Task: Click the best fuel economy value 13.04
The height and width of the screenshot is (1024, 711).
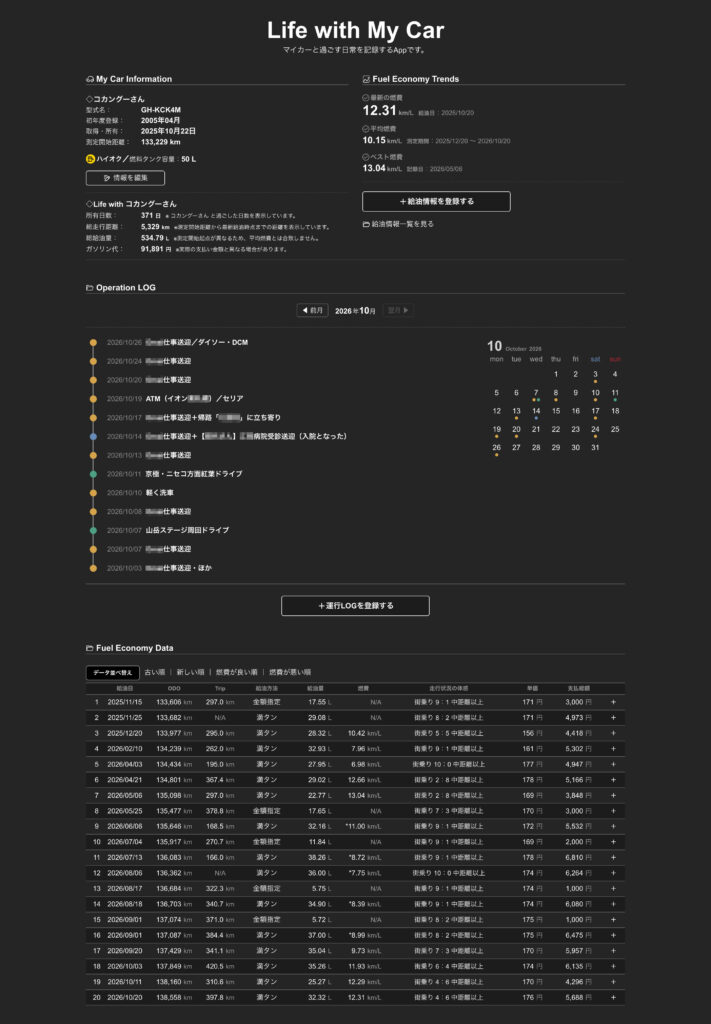Action: pos(374,168)
